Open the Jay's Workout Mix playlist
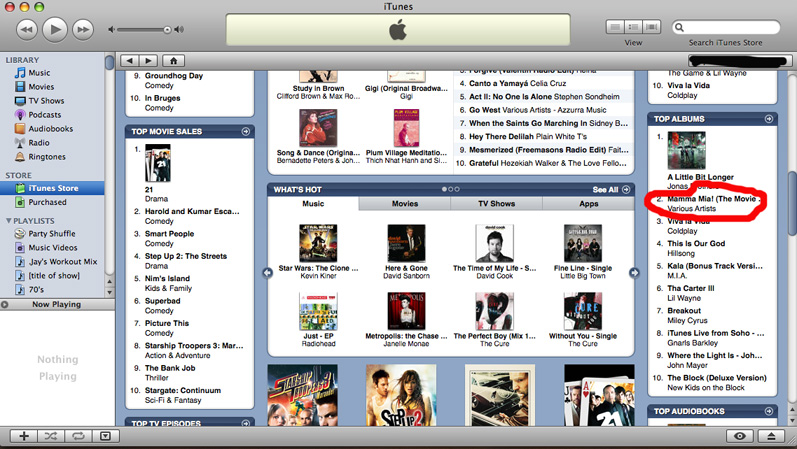The width and height of the screenshot is (797, 449). point(63,261)
